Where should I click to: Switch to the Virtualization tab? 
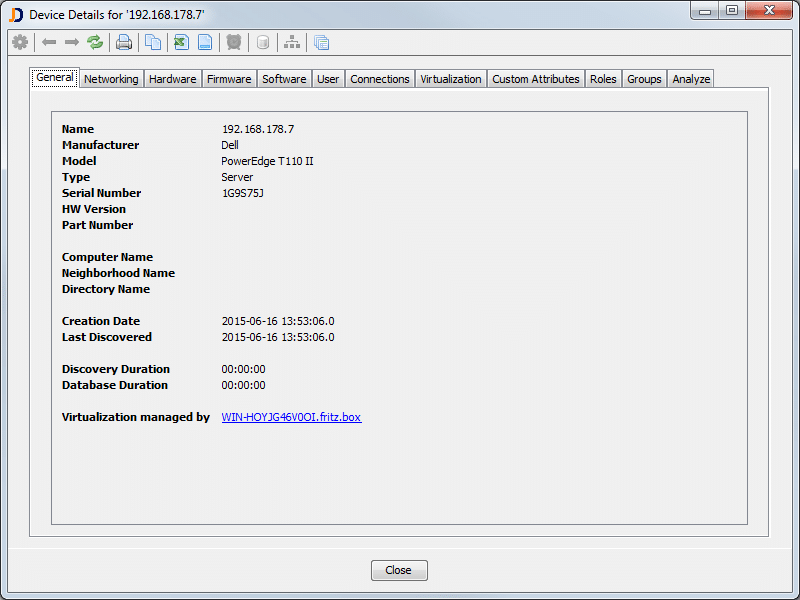[450, 78]
